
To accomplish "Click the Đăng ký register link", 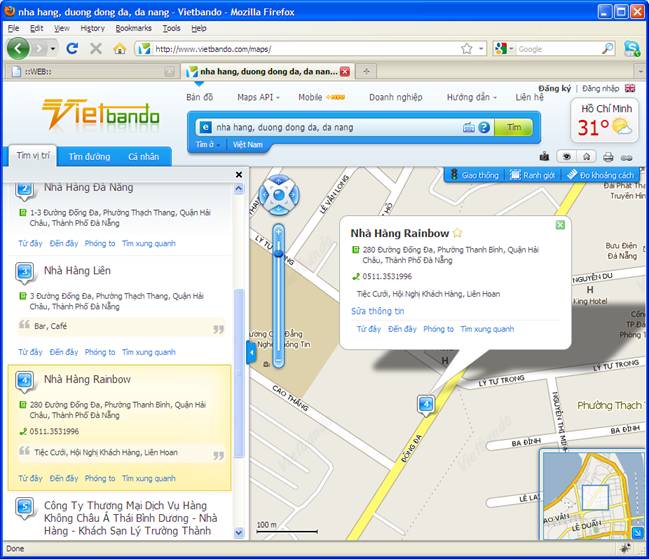I will (x=554, y=88).
